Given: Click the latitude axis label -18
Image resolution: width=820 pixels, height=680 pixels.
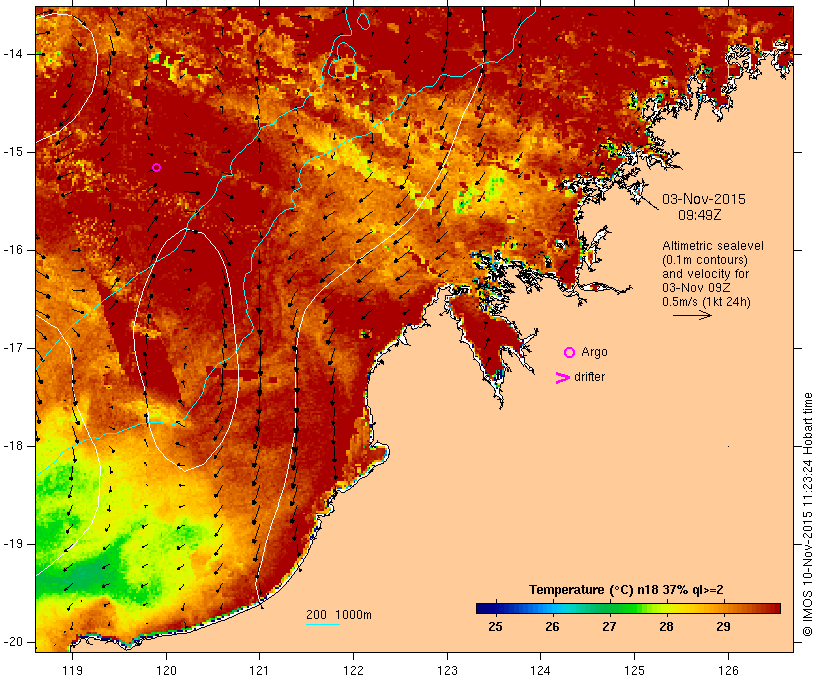Looking at the screenshot, I should (x=13, y=446).
